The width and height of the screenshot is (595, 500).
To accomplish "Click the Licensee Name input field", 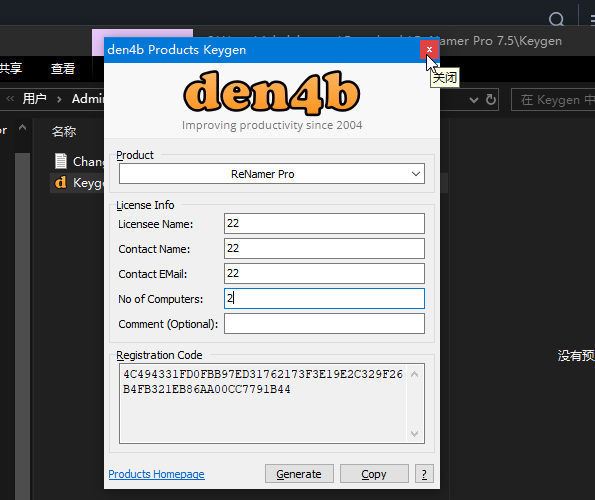I will tap(324, 223).
